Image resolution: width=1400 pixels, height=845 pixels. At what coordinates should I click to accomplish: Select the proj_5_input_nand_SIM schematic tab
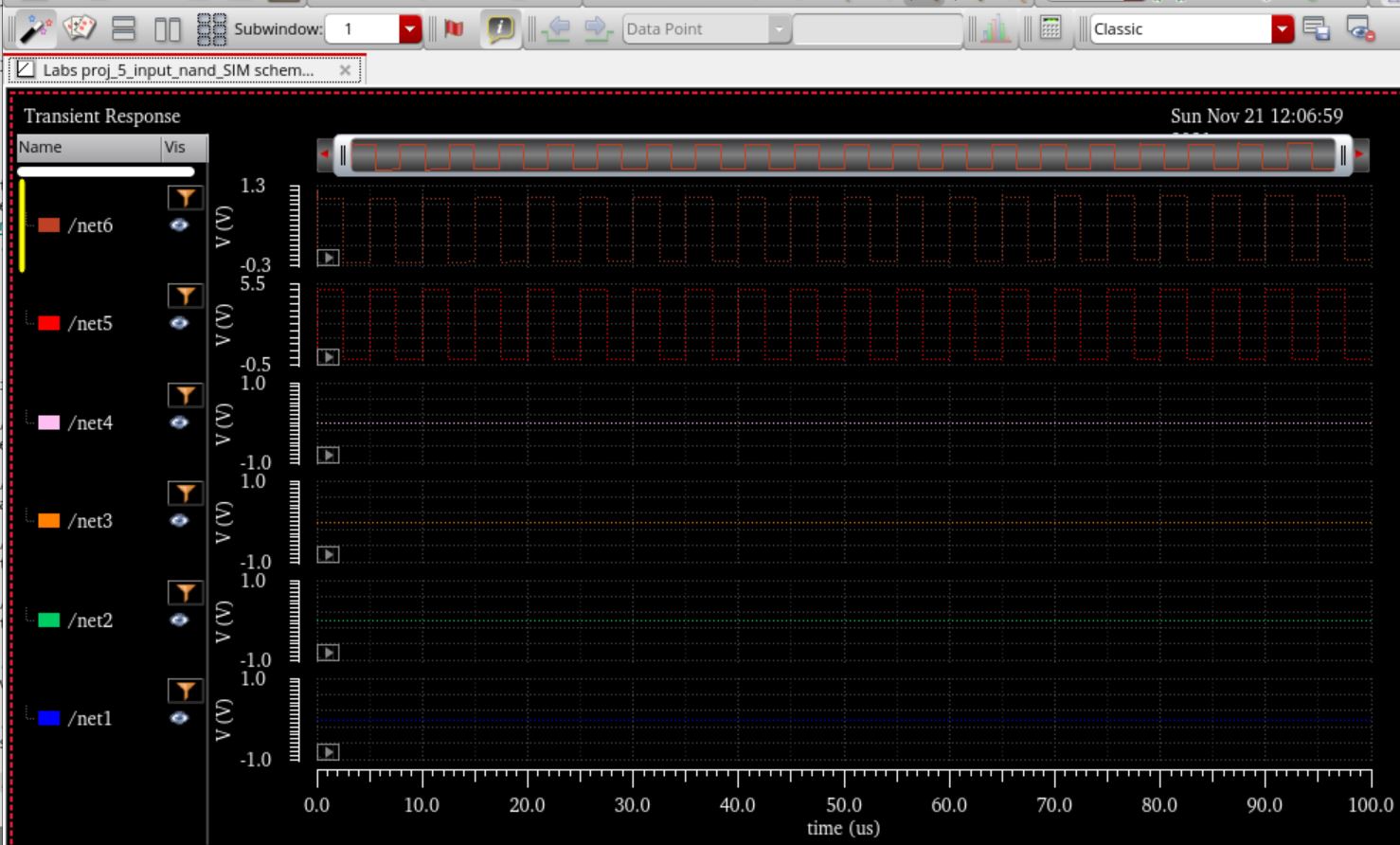[x=178, y=70]
